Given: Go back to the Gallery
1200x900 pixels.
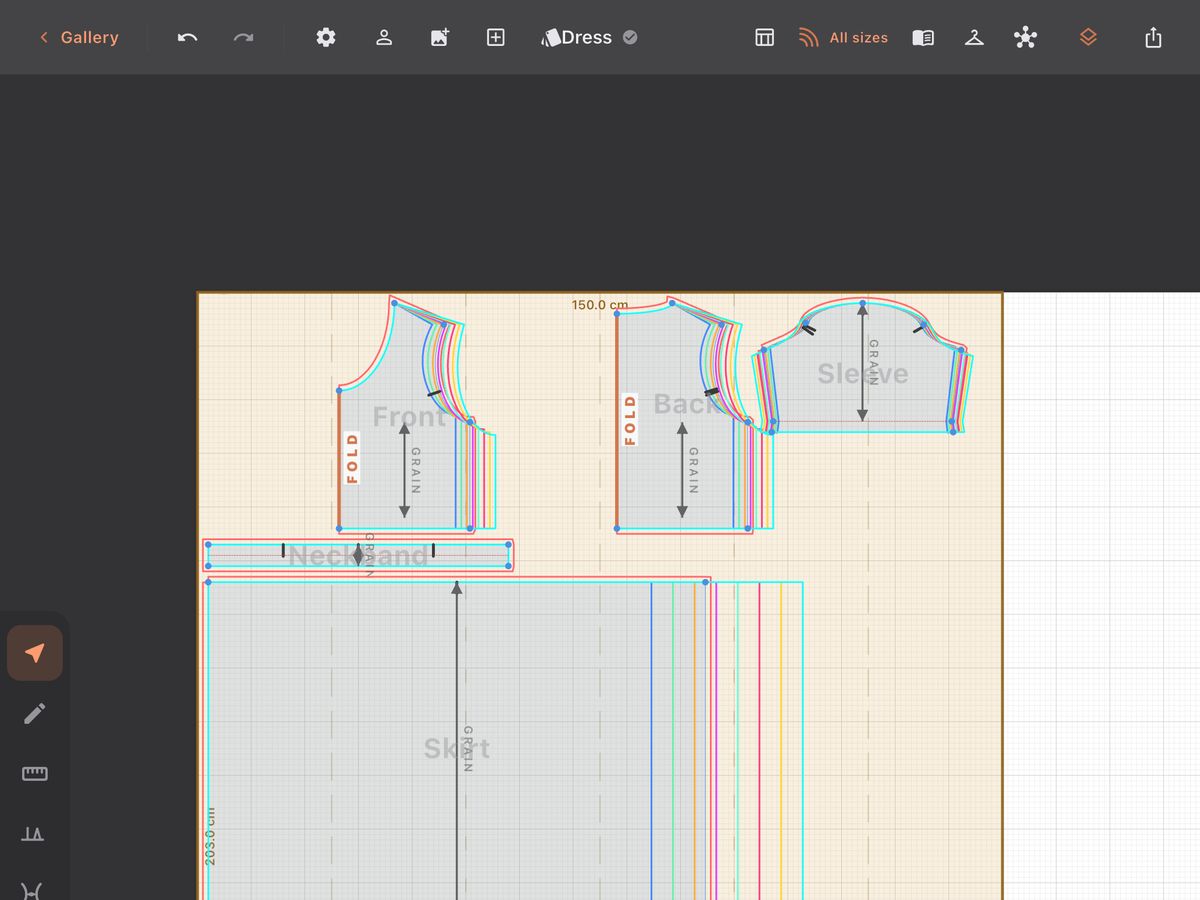Looking at the screenshot, I should point(79,37).
